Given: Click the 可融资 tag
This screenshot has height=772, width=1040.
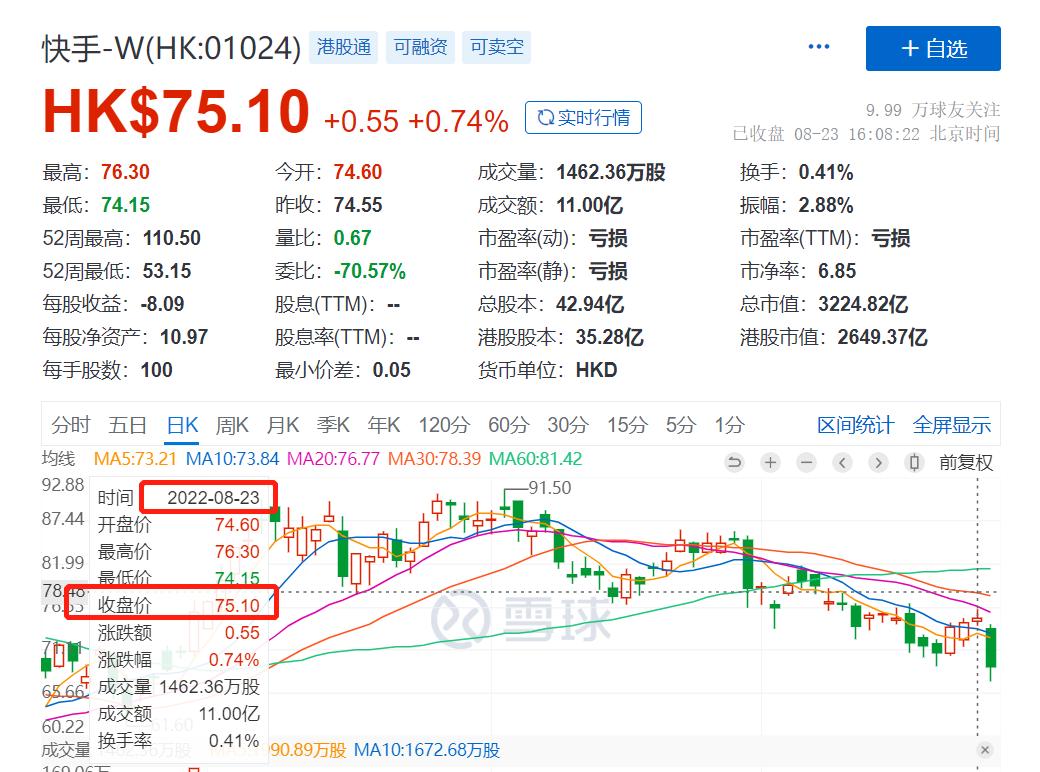Looking at the screenshot, I should pyautogui.click(x=419, y=46).
